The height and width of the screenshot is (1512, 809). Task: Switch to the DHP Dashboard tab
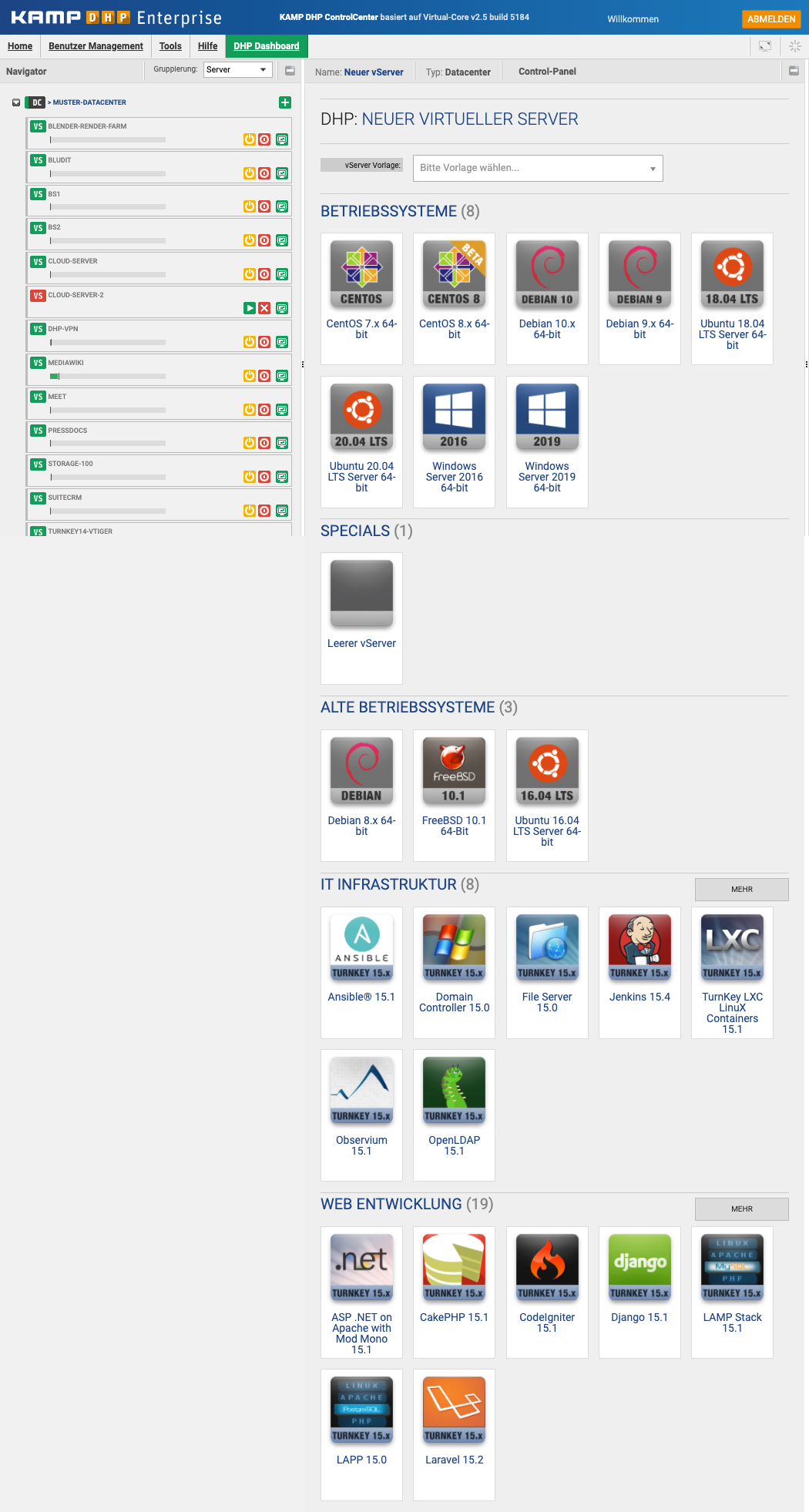pos(267,46)
